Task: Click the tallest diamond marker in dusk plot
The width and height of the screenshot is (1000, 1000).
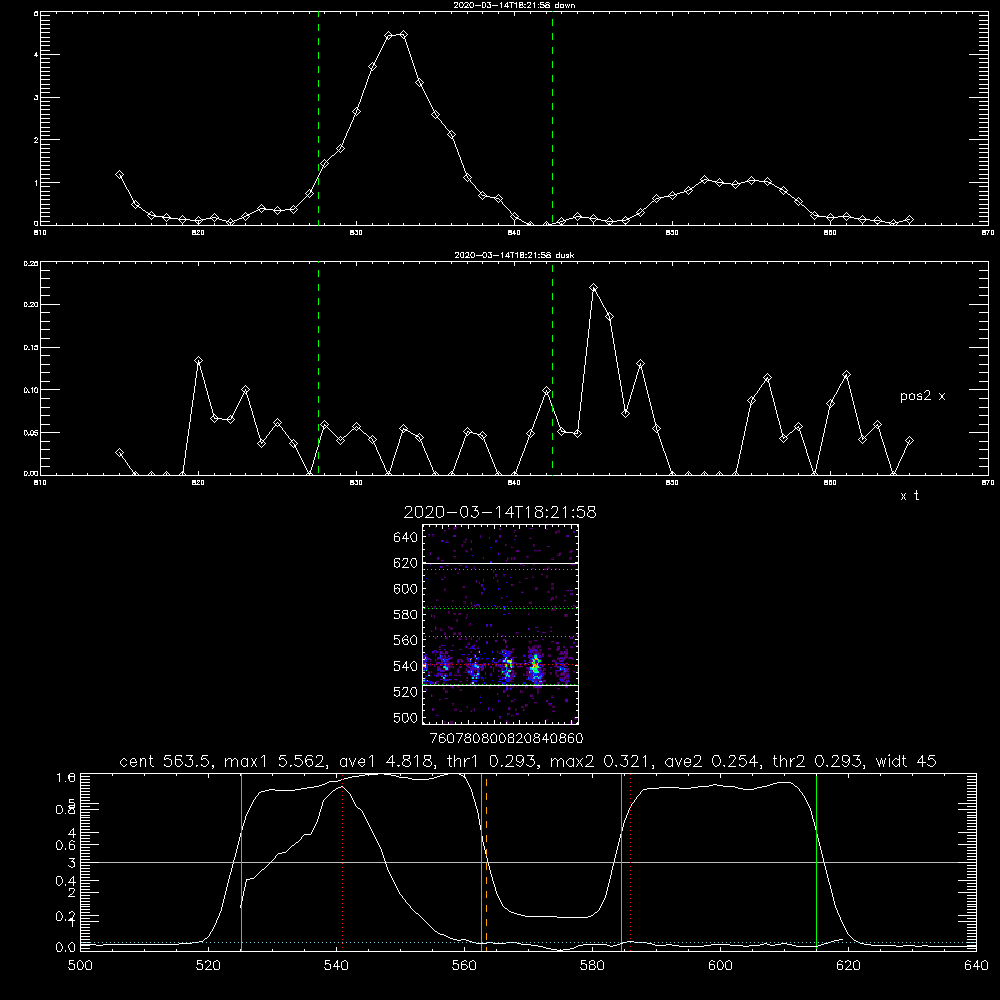Action: [x=594, y=288]
